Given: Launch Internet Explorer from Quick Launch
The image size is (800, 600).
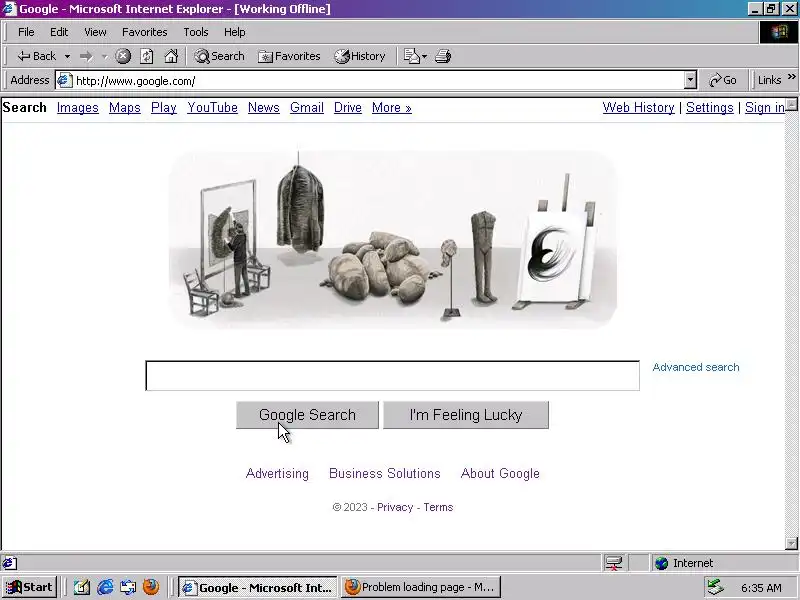Looking at the screenshot, I should pyautogui.click(x=105, y=588).
